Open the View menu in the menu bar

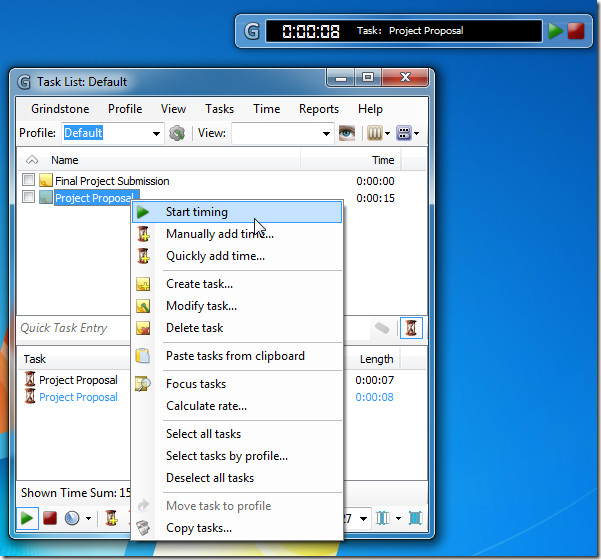click(x=173, y=109)
